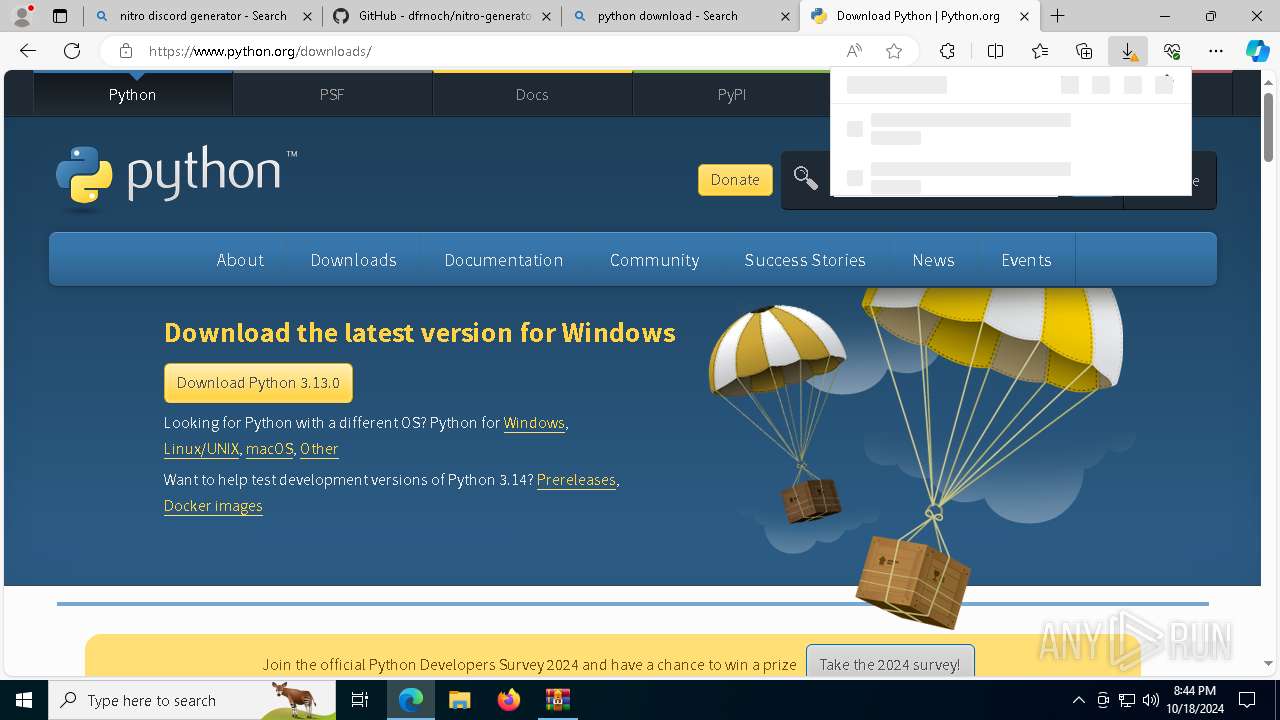The width and height of the screenshot is (1280, 720).
Task: Click Download Python 3.13.0 button
Action: (x=258, y=383)
